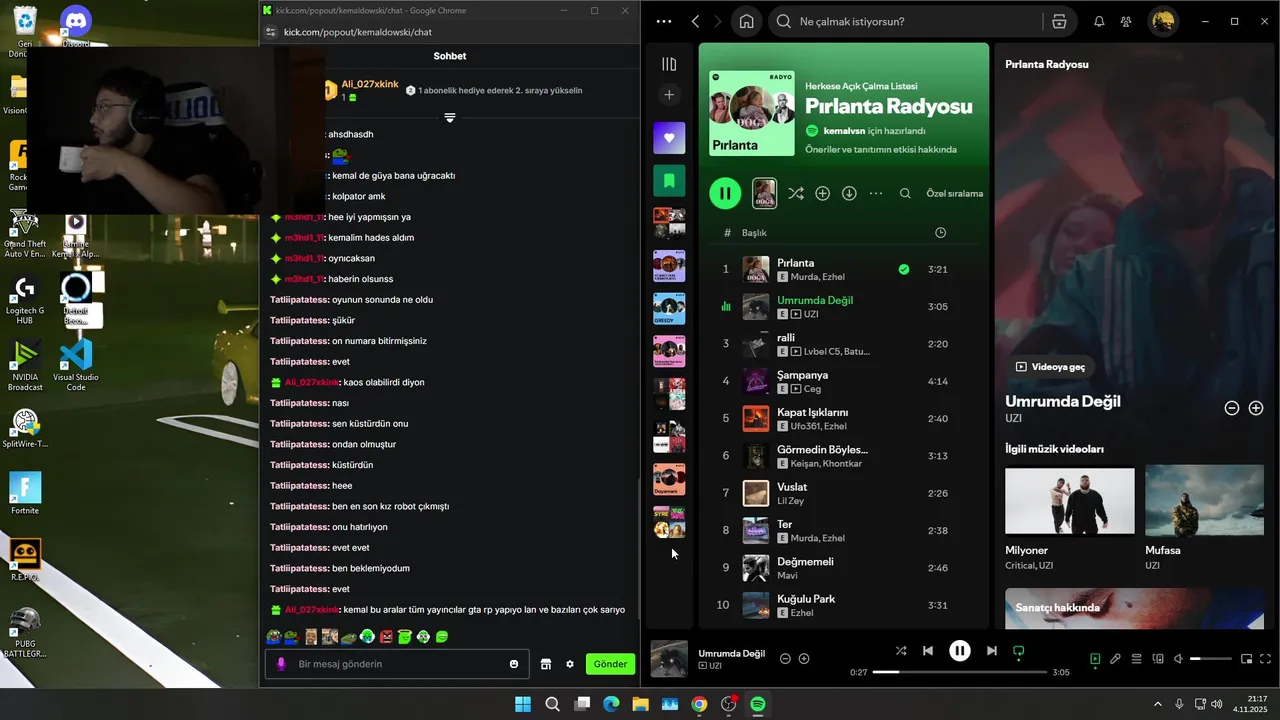
Task: Open the 'kemalvsn' link in playlist header
Action: tap(844, 131)
